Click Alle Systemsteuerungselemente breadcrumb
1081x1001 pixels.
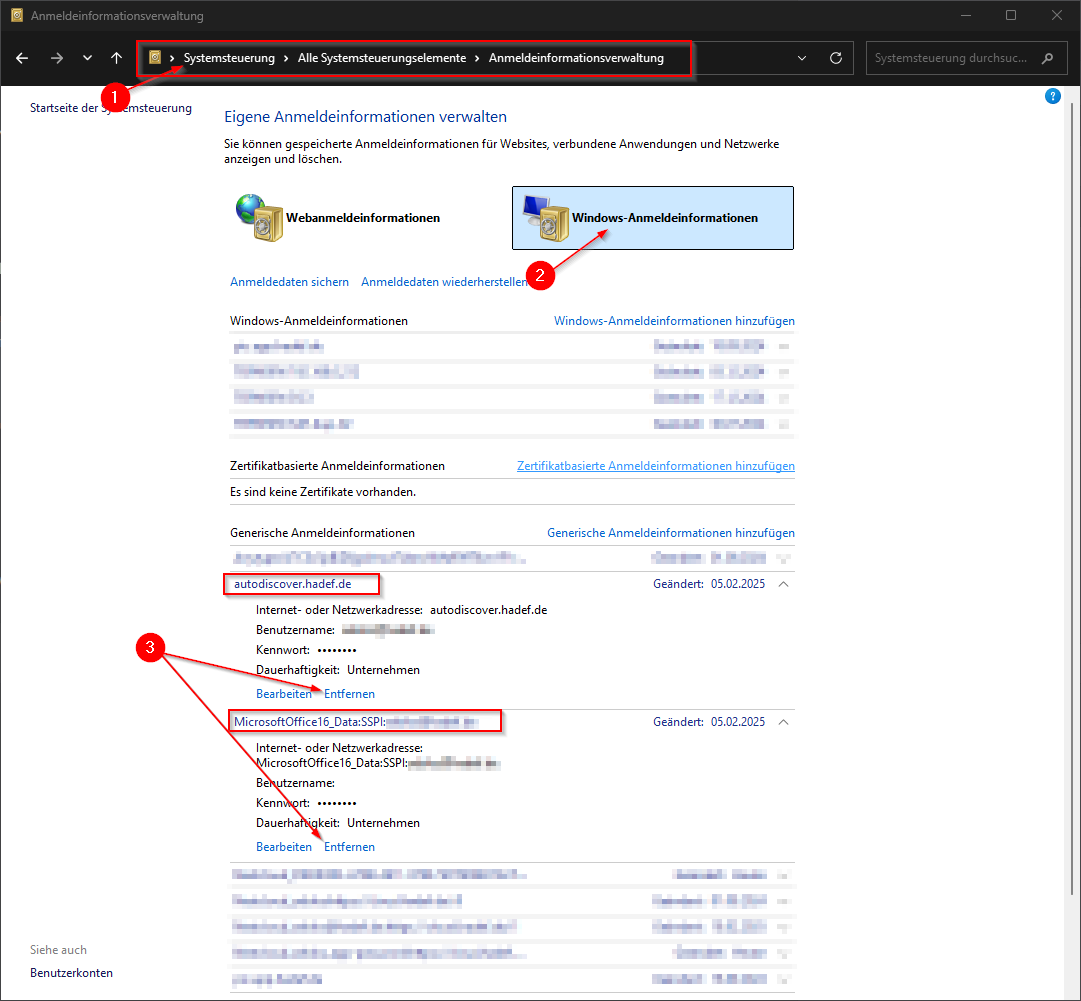tap(381, 58)
